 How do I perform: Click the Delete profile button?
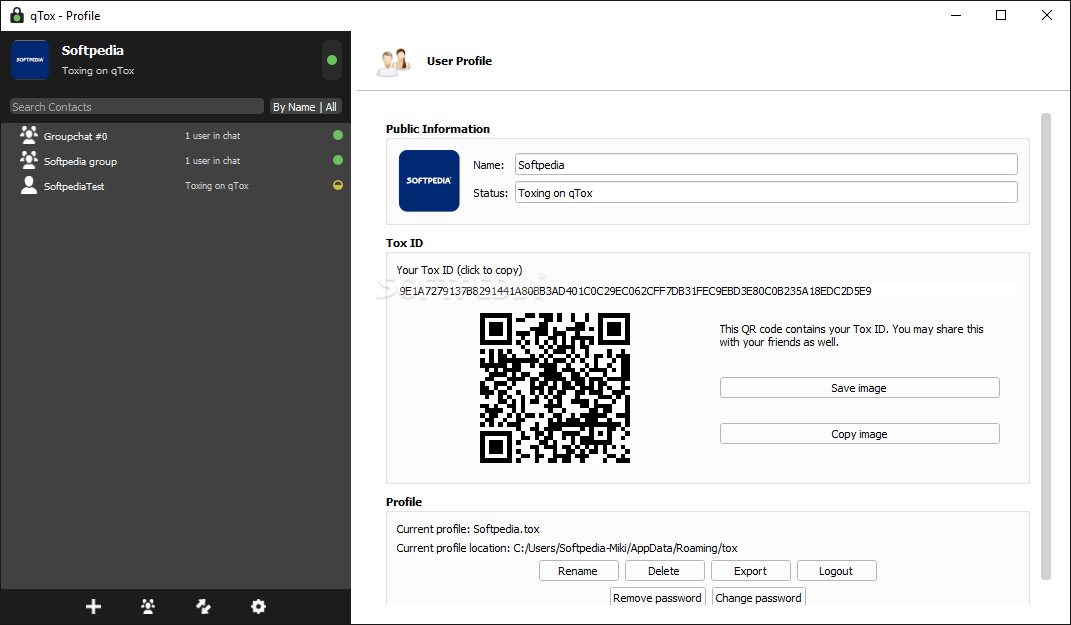click(664, 571)
